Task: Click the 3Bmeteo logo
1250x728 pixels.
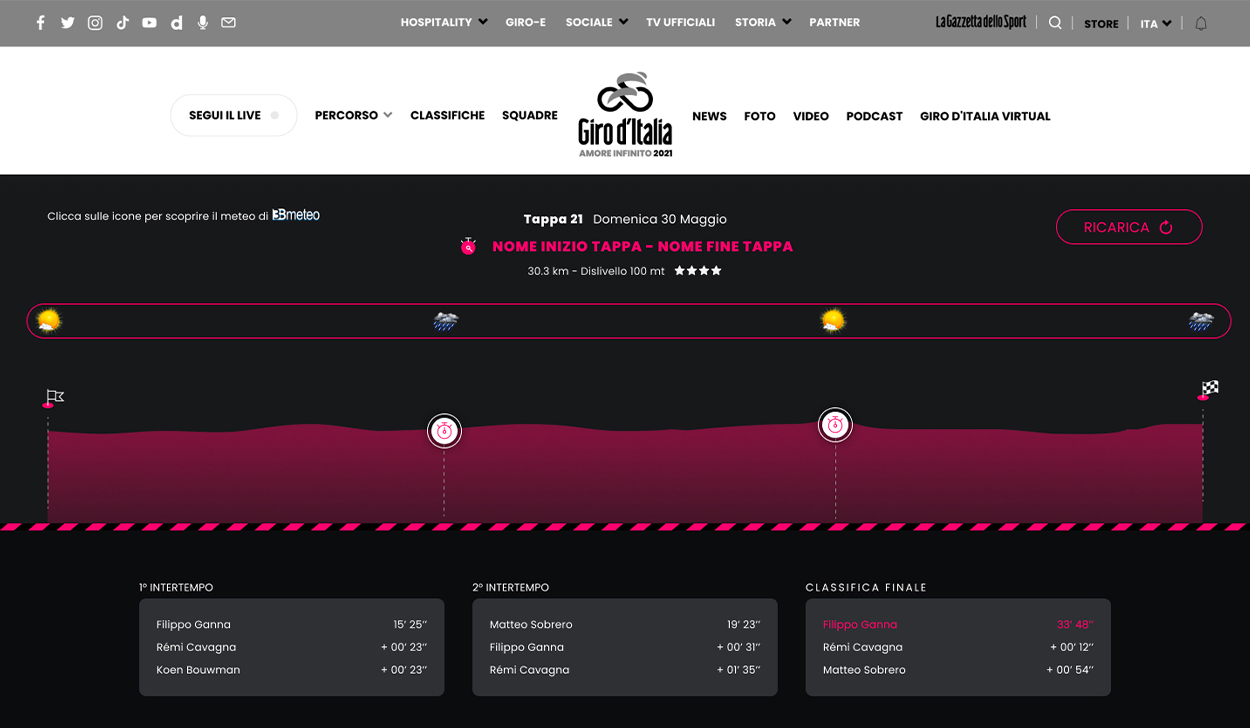Action: click(296, 215)
